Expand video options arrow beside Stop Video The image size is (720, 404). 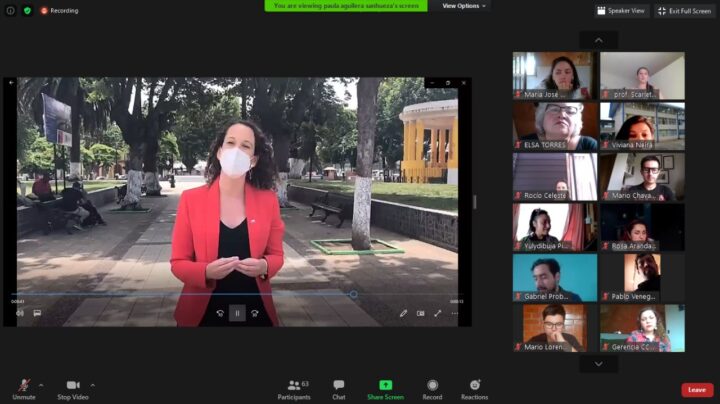93,384
